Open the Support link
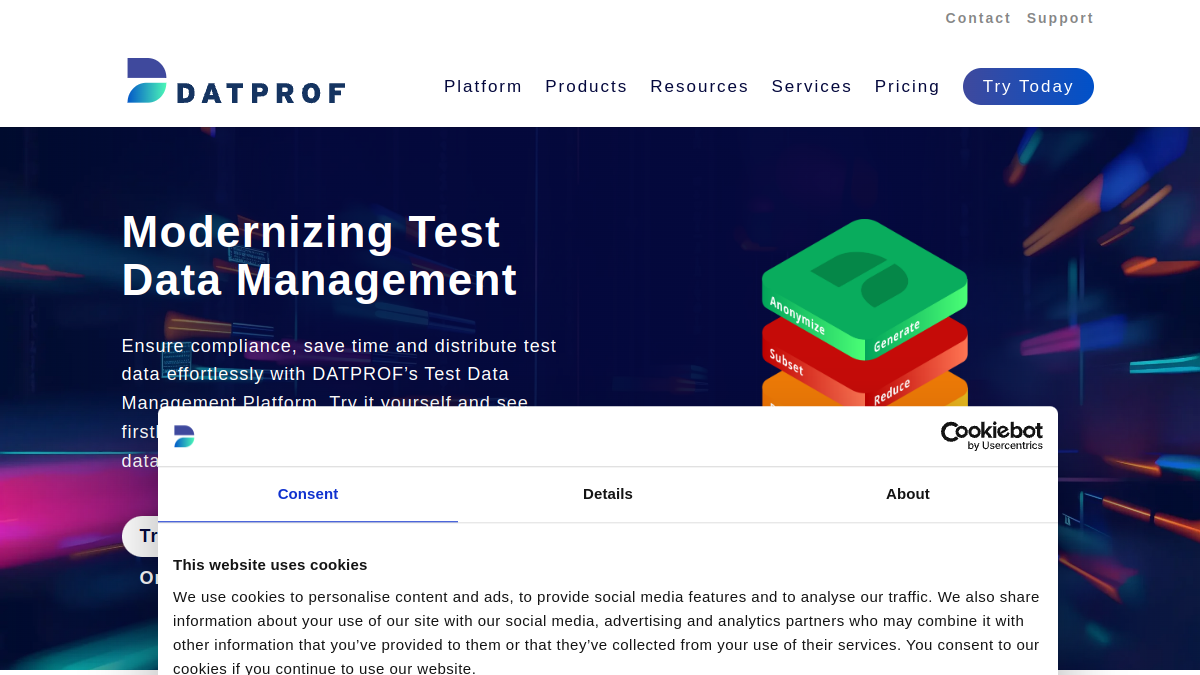The image size is (1200, 675). [x=1060, y=18]
